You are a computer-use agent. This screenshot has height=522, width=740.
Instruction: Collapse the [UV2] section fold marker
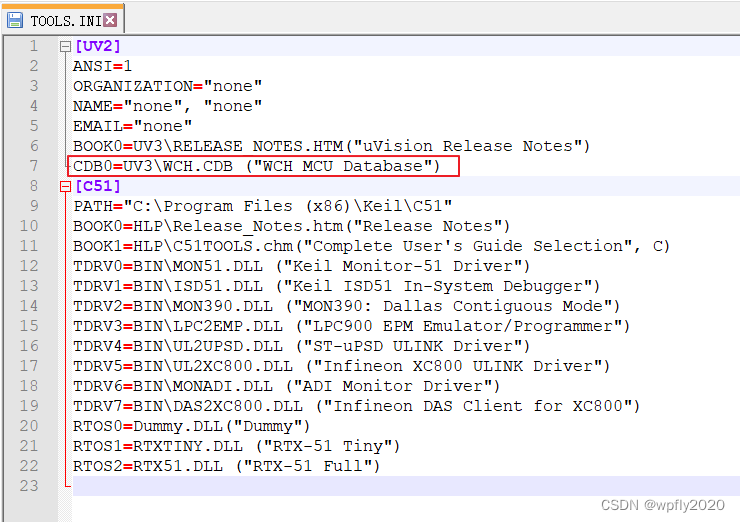tap(66, 46)
